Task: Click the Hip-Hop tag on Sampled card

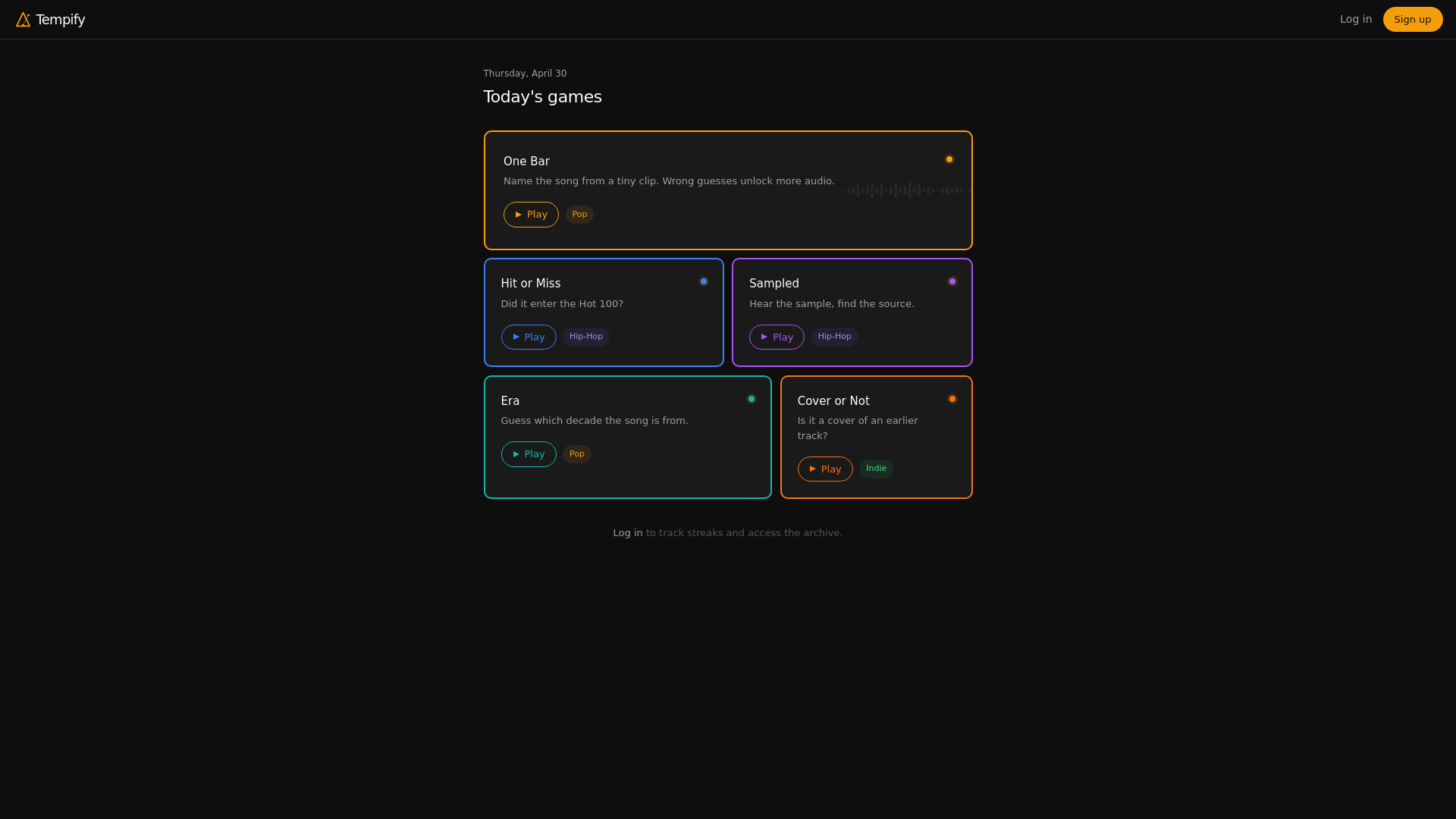Action: click(834, 337)
